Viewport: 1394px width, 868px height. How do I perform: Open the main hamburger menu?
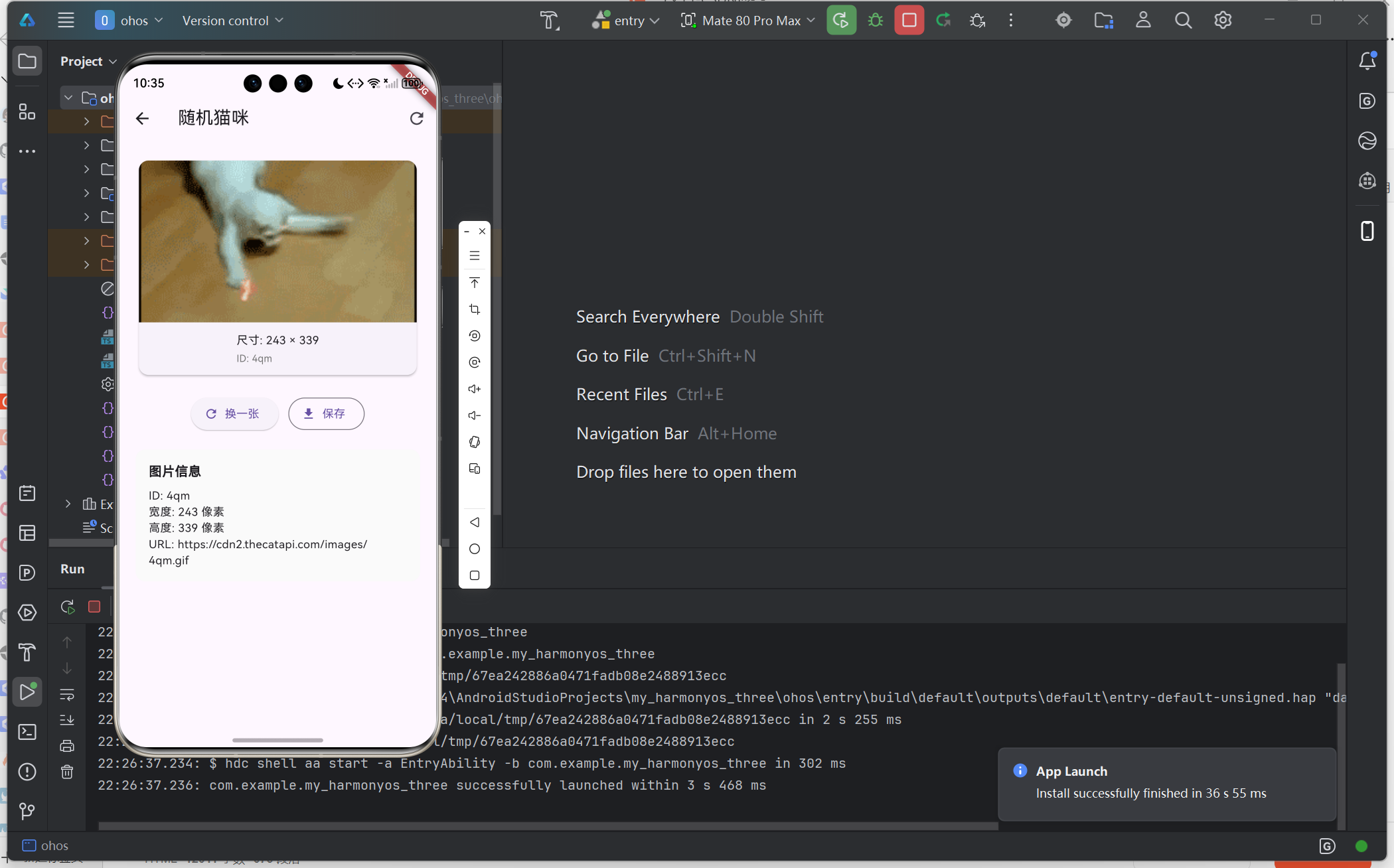coord(66,21)
